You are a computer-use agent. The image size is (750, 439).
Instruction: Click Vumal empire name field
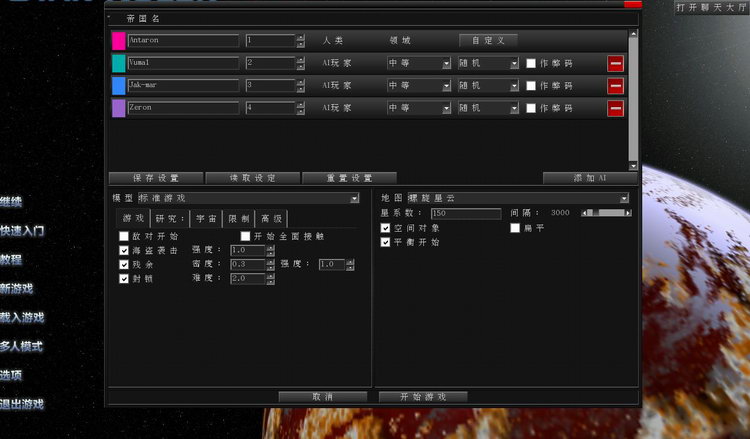click(x=183, y=63)
